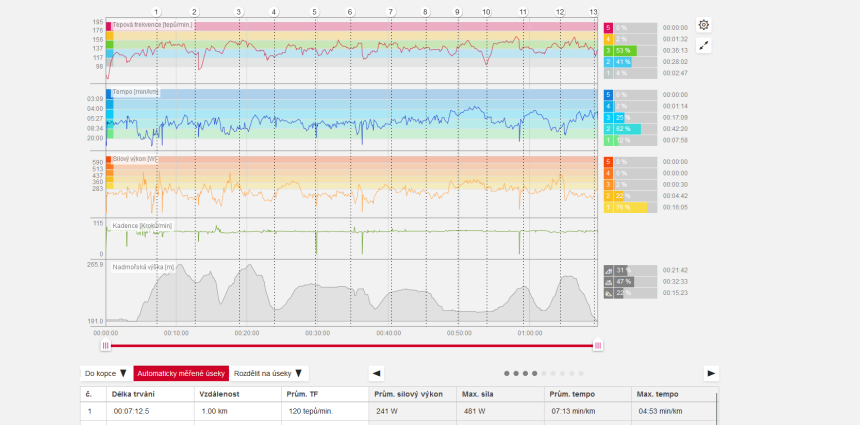860x425 pixels.
Task: Click the 00:07:12.5 duration cell
Action: (x=150, y=411)
